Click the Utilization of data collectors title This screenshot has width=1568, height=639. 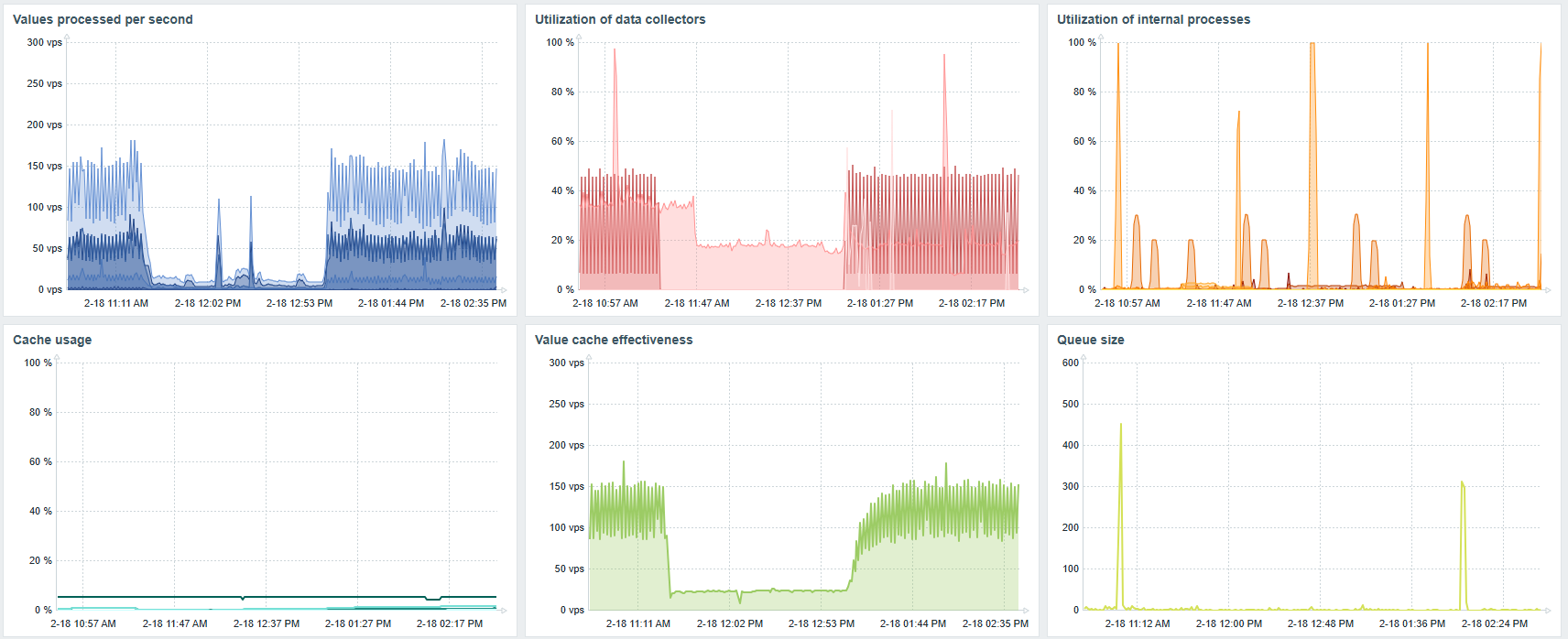[x=620, y=19]
